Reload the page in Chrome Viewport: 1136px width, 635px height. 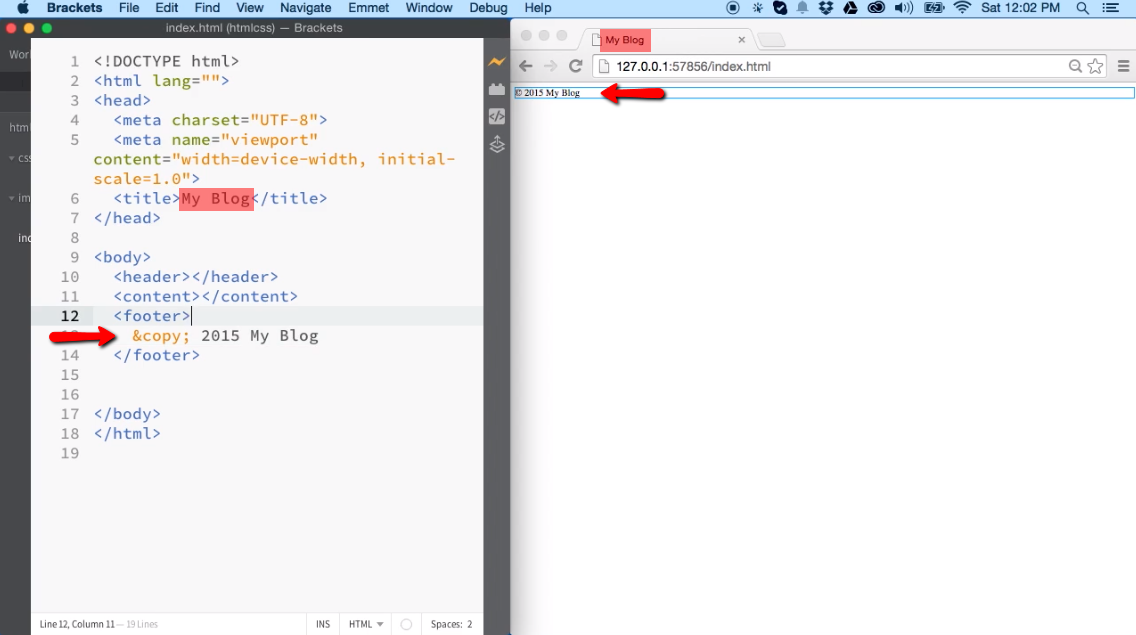click(573, 66)
